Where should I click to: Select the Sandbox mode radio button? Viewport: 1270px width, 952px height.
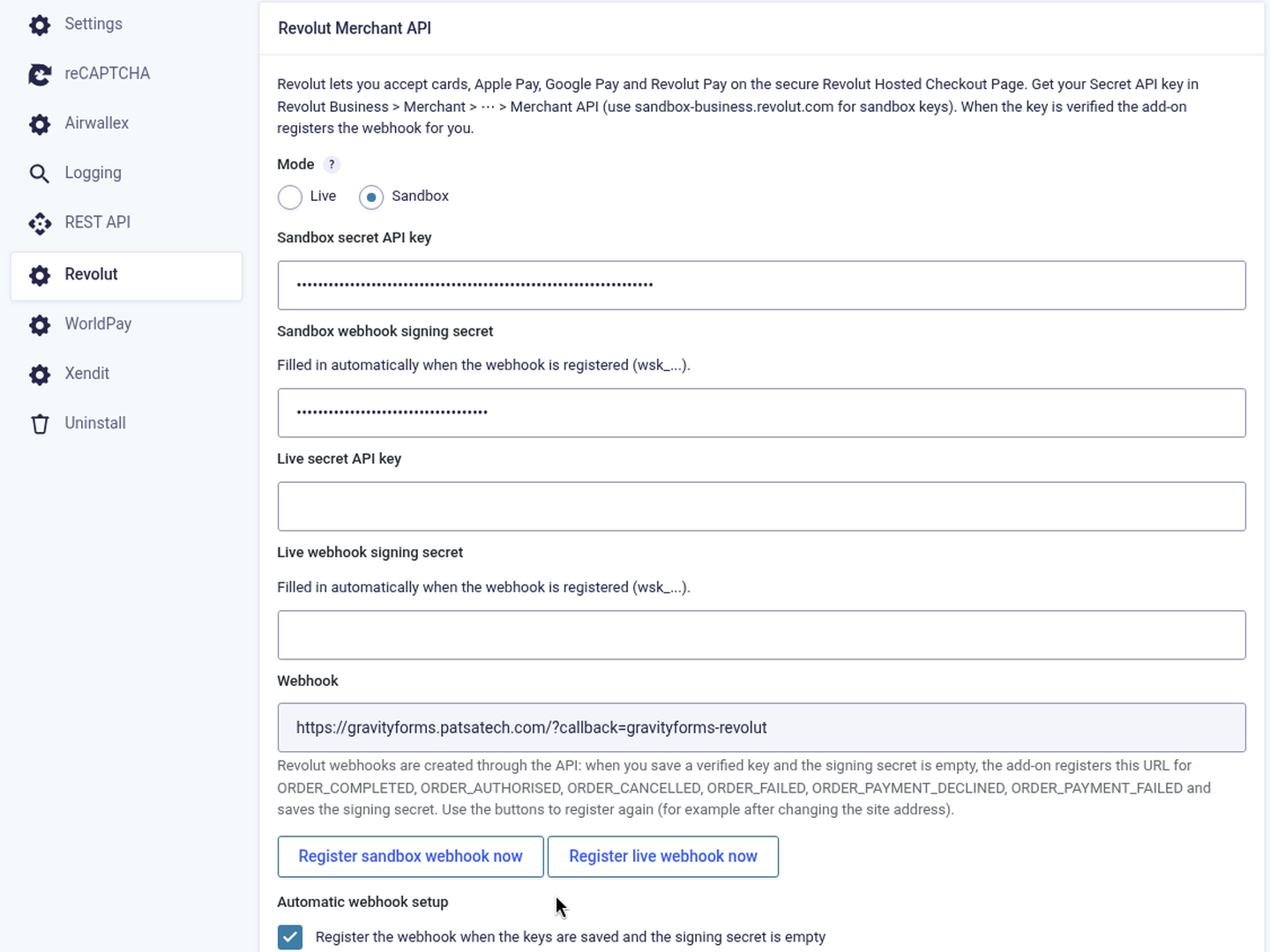coord(371,197)
